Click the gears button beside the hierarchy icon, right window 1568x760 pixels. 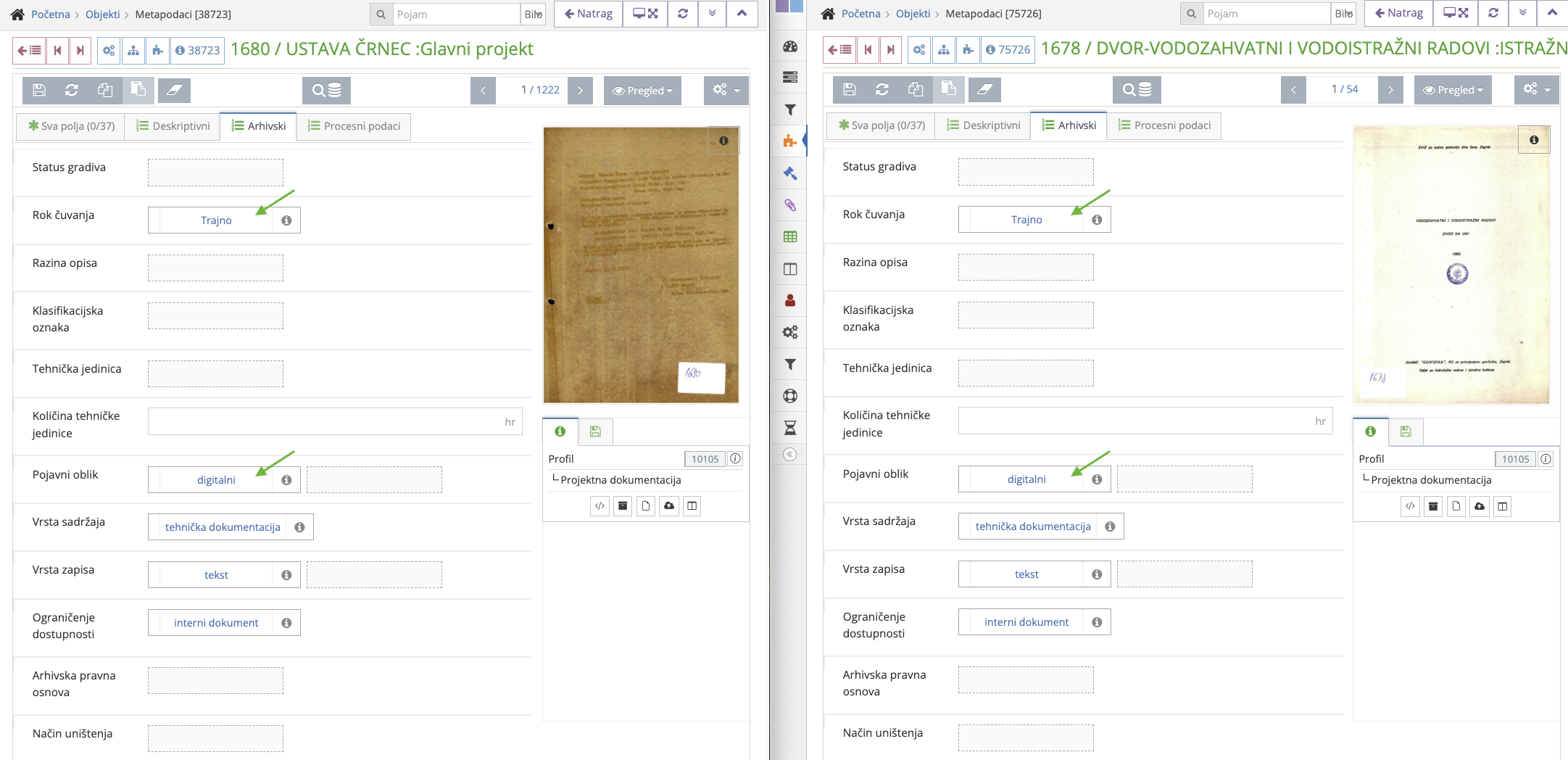pyautogui.click(x=919, y=49)
